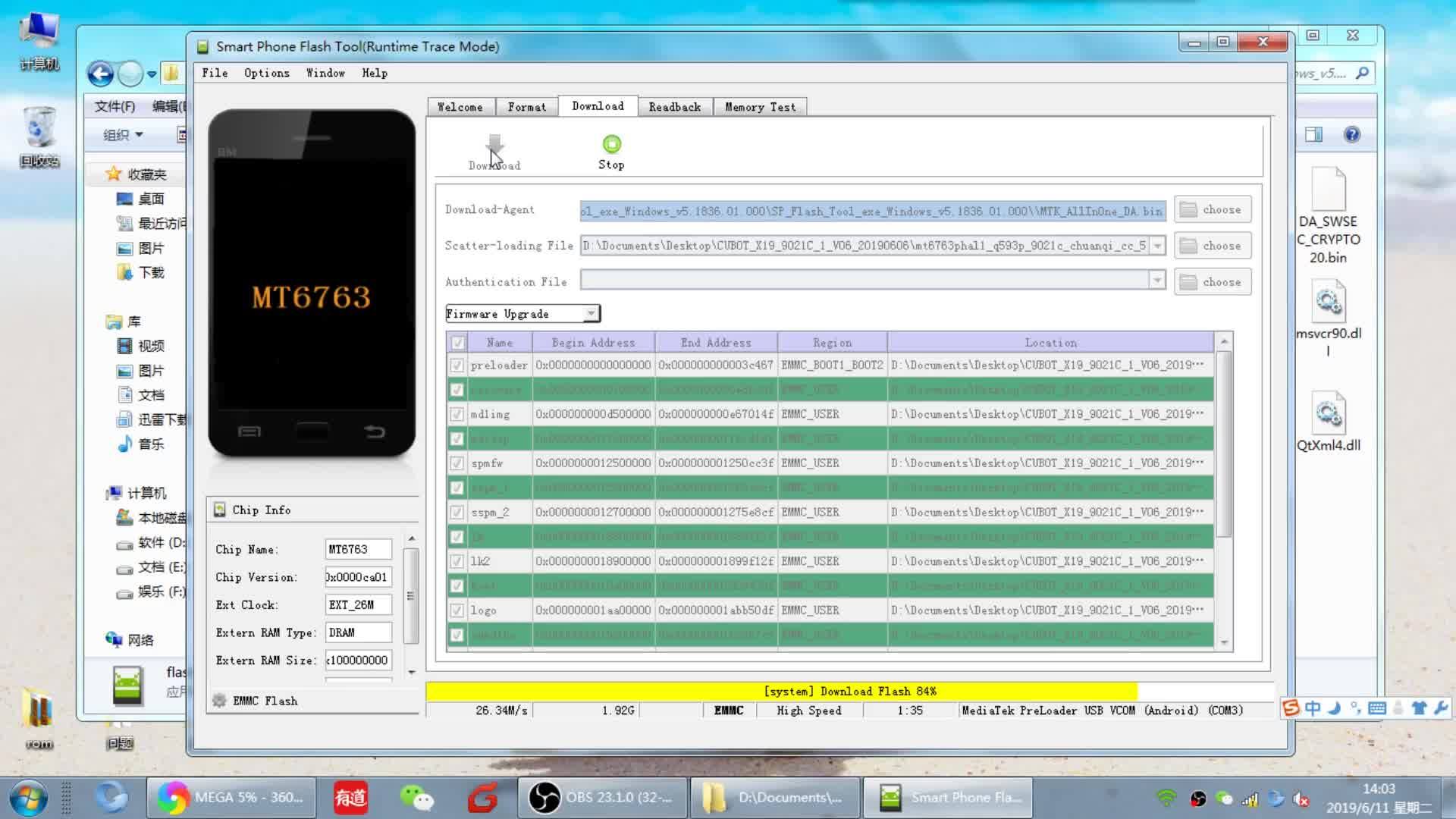
Task: Switch to the Welcome tab
Action: (460, 107)
